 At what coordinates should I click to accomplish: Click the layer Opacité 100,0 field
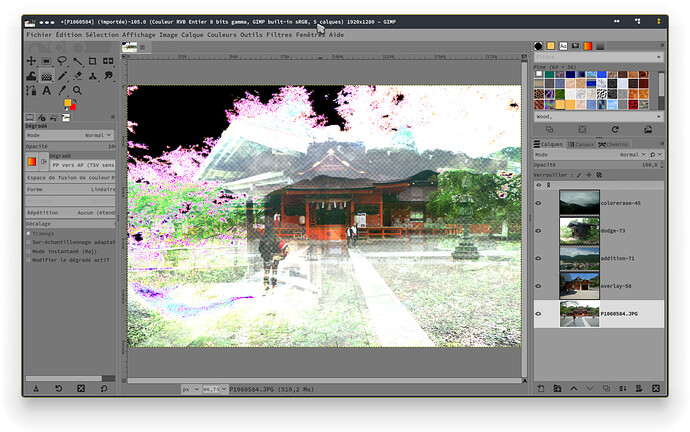(598, 165)
